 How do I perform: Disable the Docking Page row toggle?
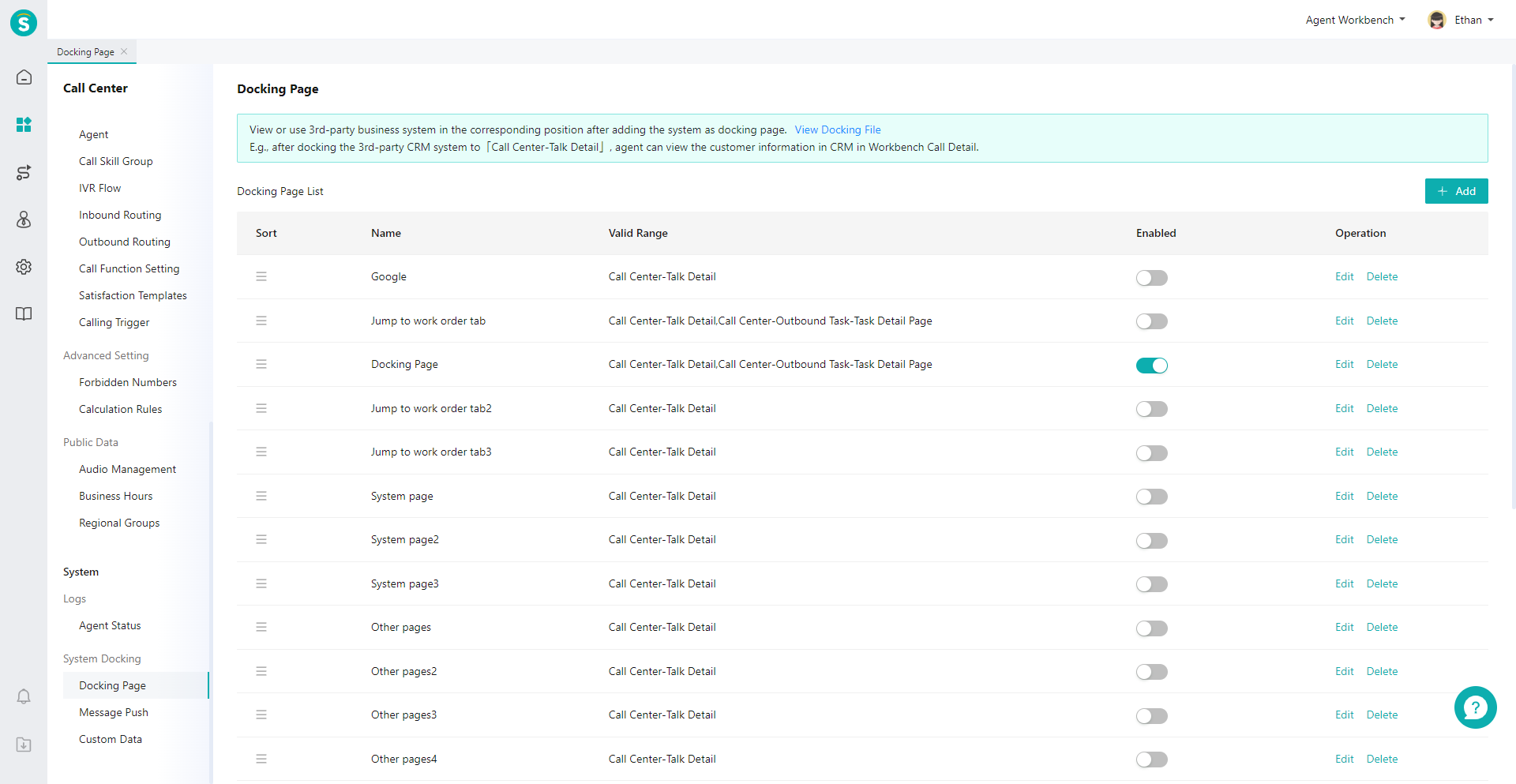pyautogui.click(x=1152, y=366)
